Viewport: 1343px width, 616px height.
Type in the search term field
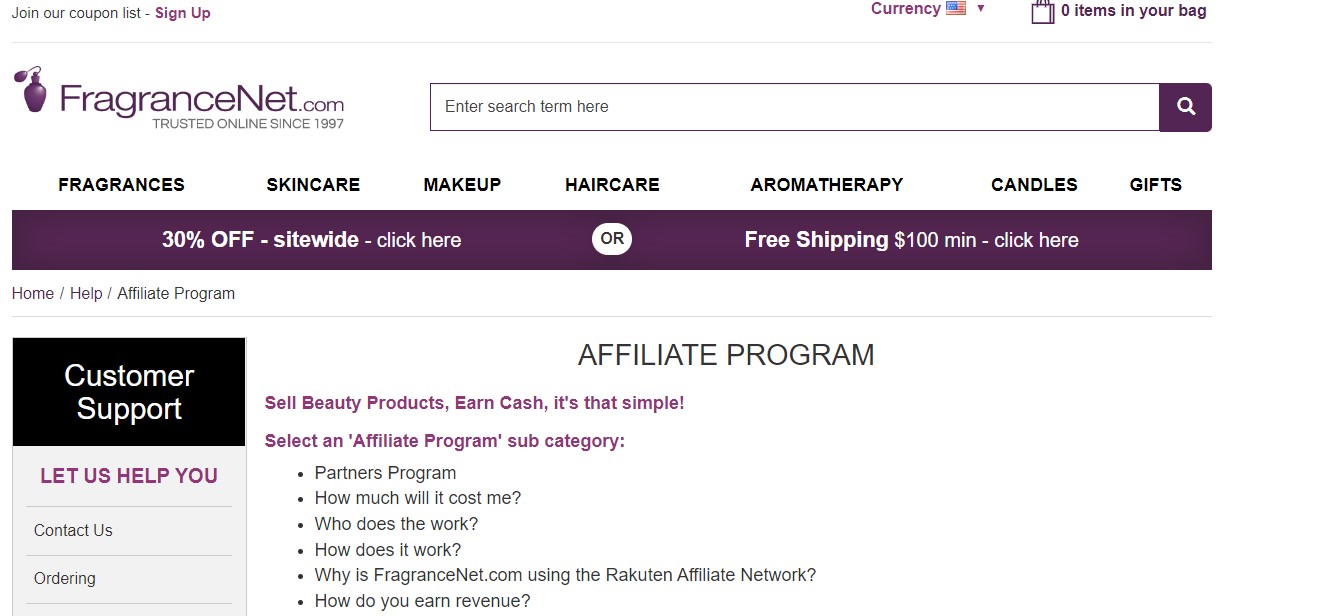click(794, 107)
